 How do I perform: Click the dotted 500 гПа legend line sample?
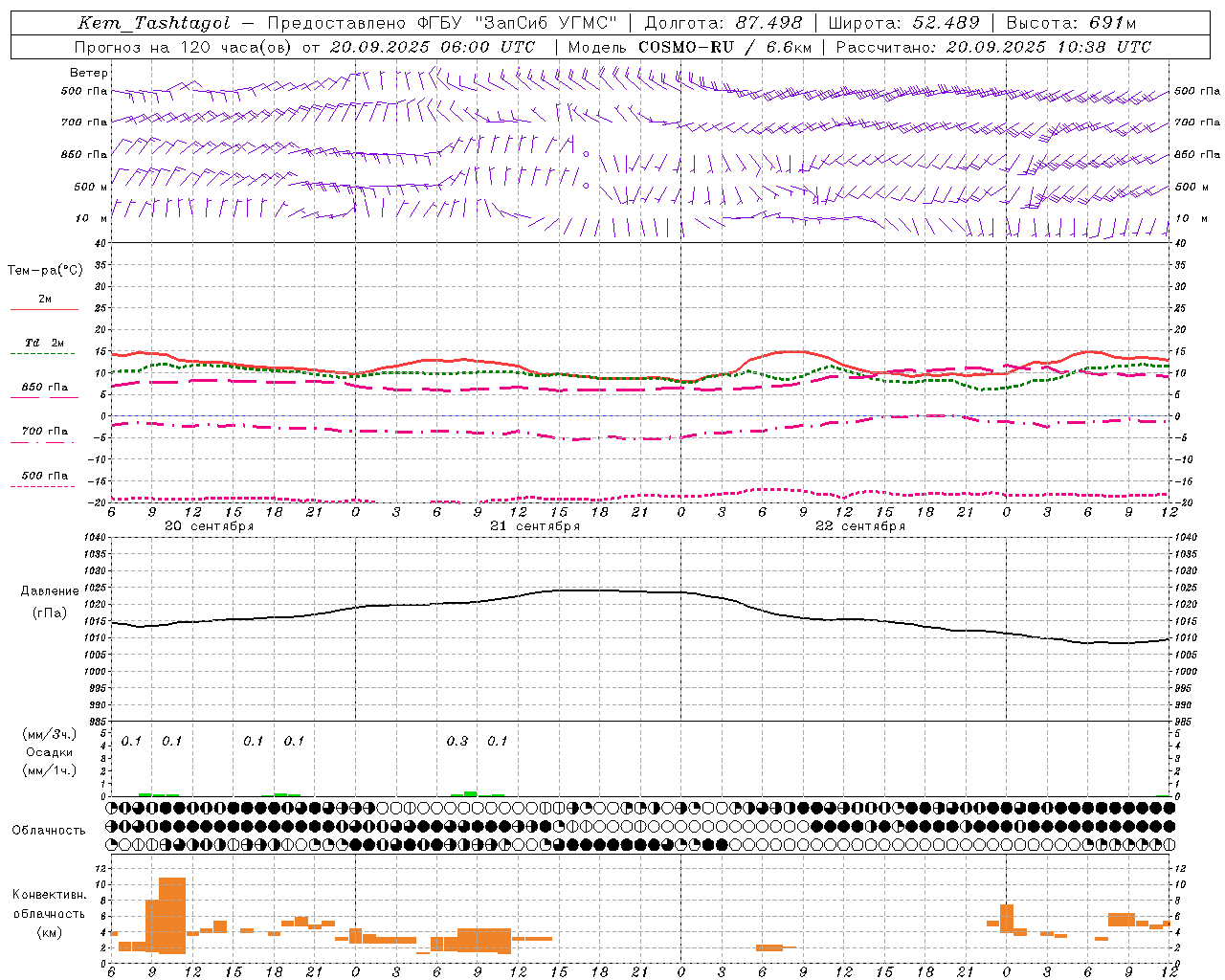click(x=42, y=487)
